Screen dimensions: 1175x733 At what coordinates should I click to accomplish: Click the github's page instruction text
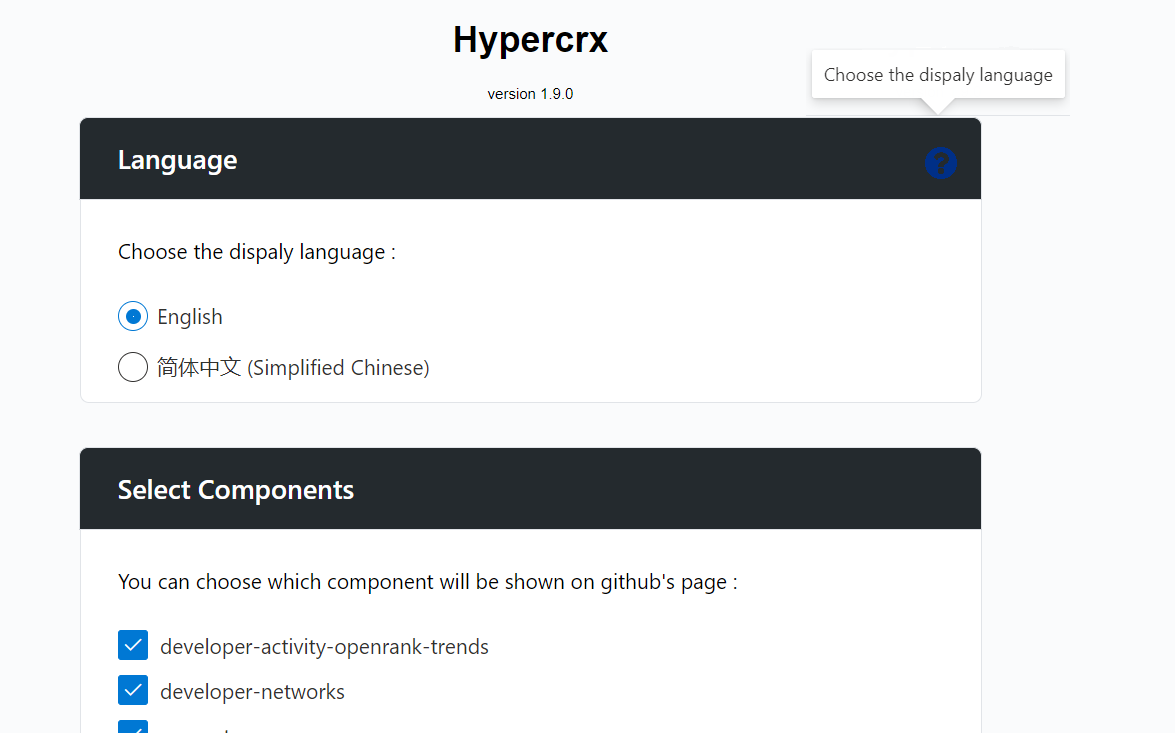[x=427, y=581]
